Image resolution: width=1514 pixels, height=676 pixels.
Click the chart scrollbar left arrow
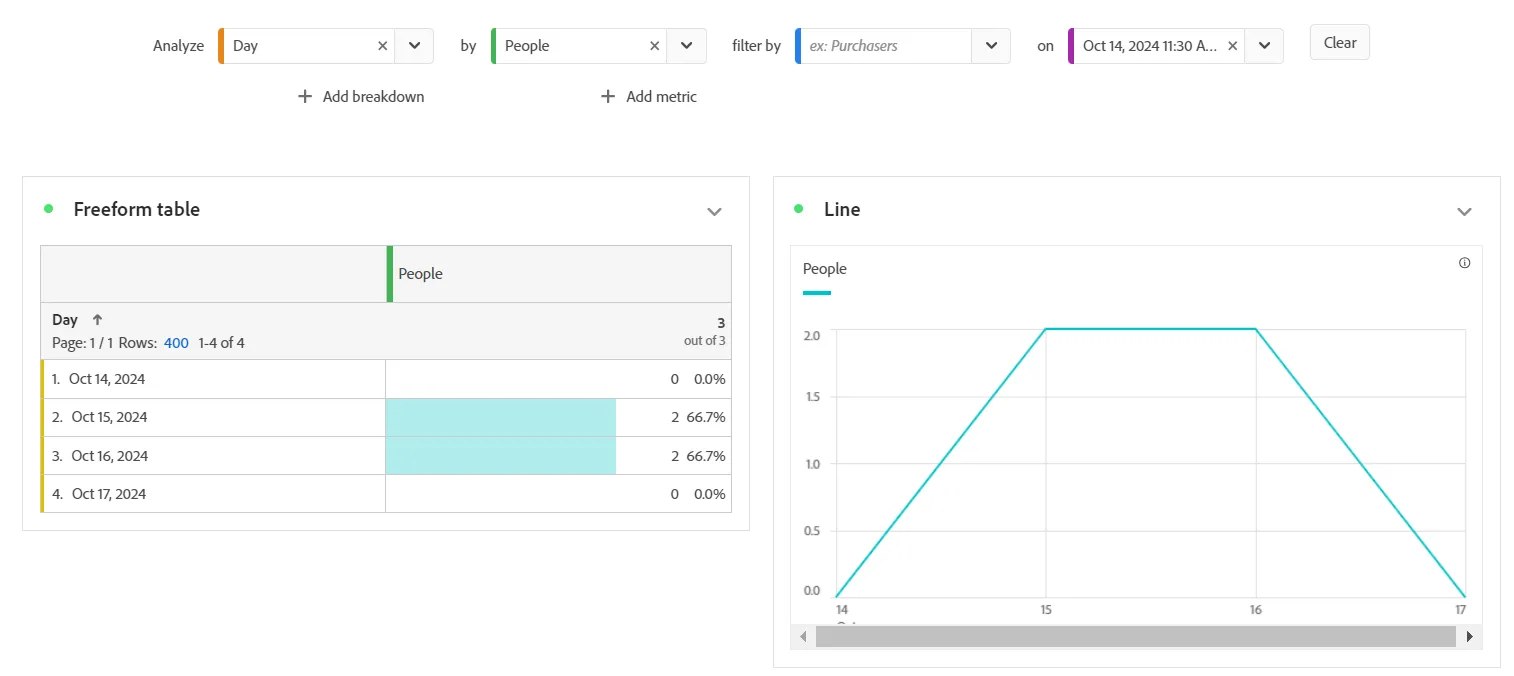(803, 636)
